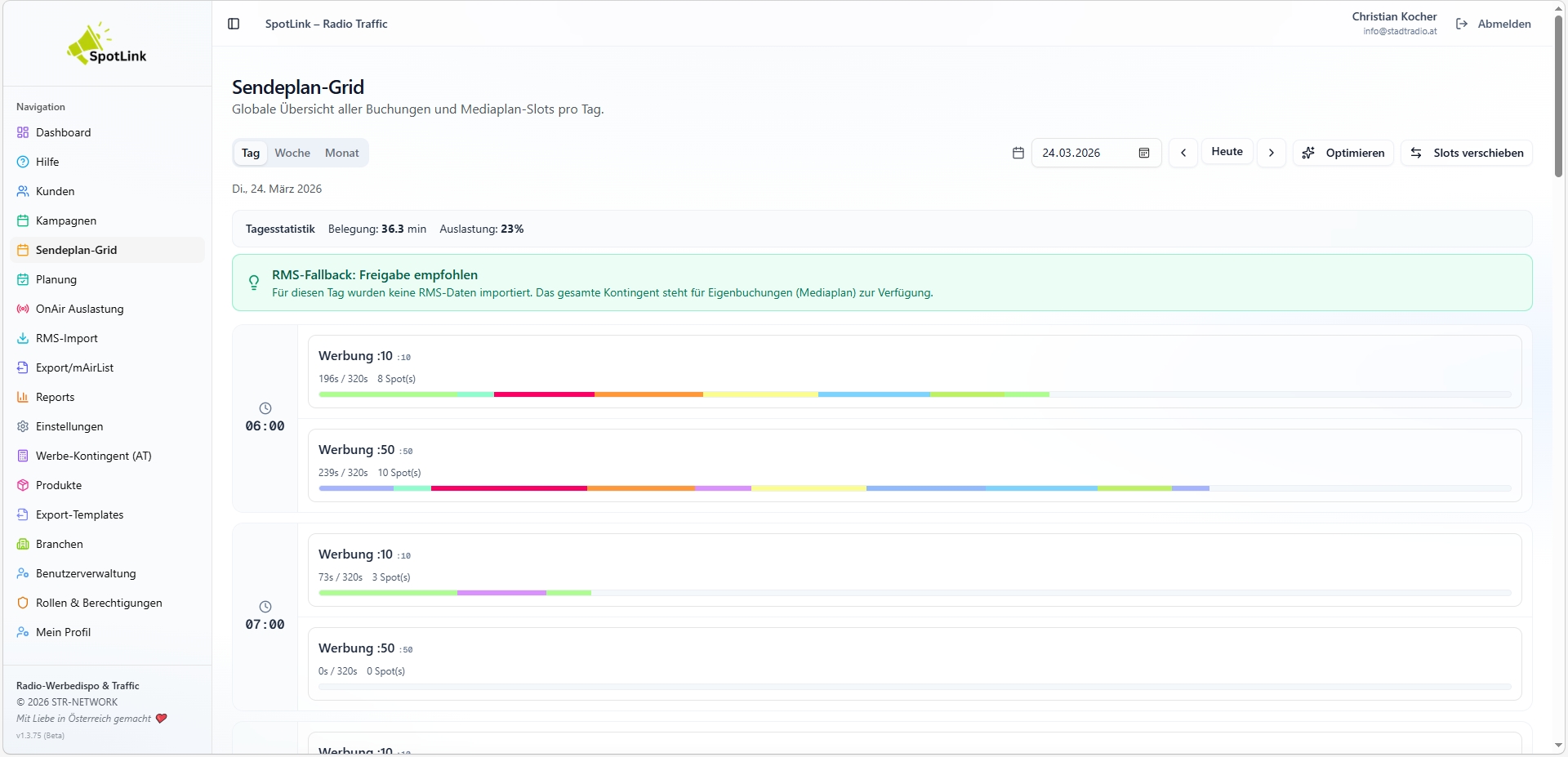Screen dimensions: 1568x757
Task: Log out via Abmelden link
Action: (x=1494, y=24)
